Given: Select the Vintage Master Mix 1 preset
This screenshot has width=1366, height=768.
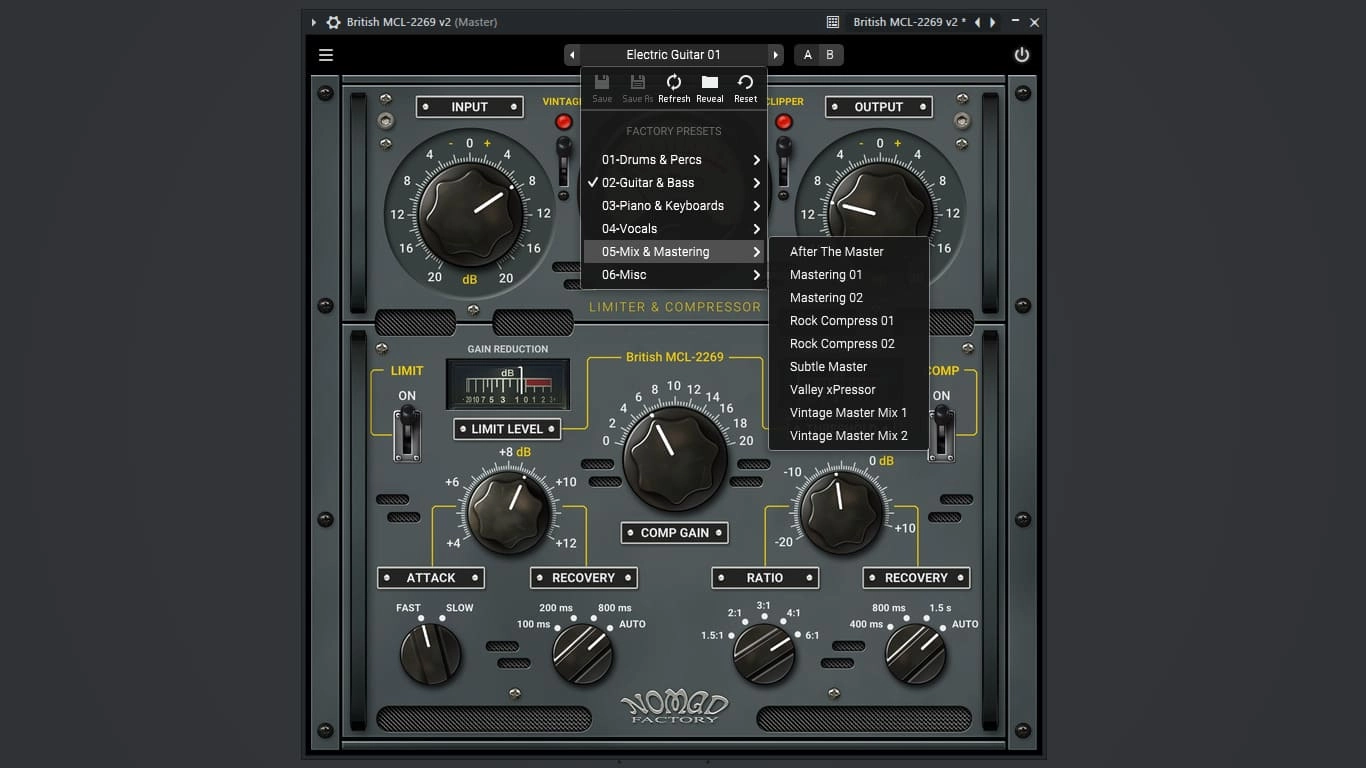Looking at the screenshot, I should click(x=849, y=413).
